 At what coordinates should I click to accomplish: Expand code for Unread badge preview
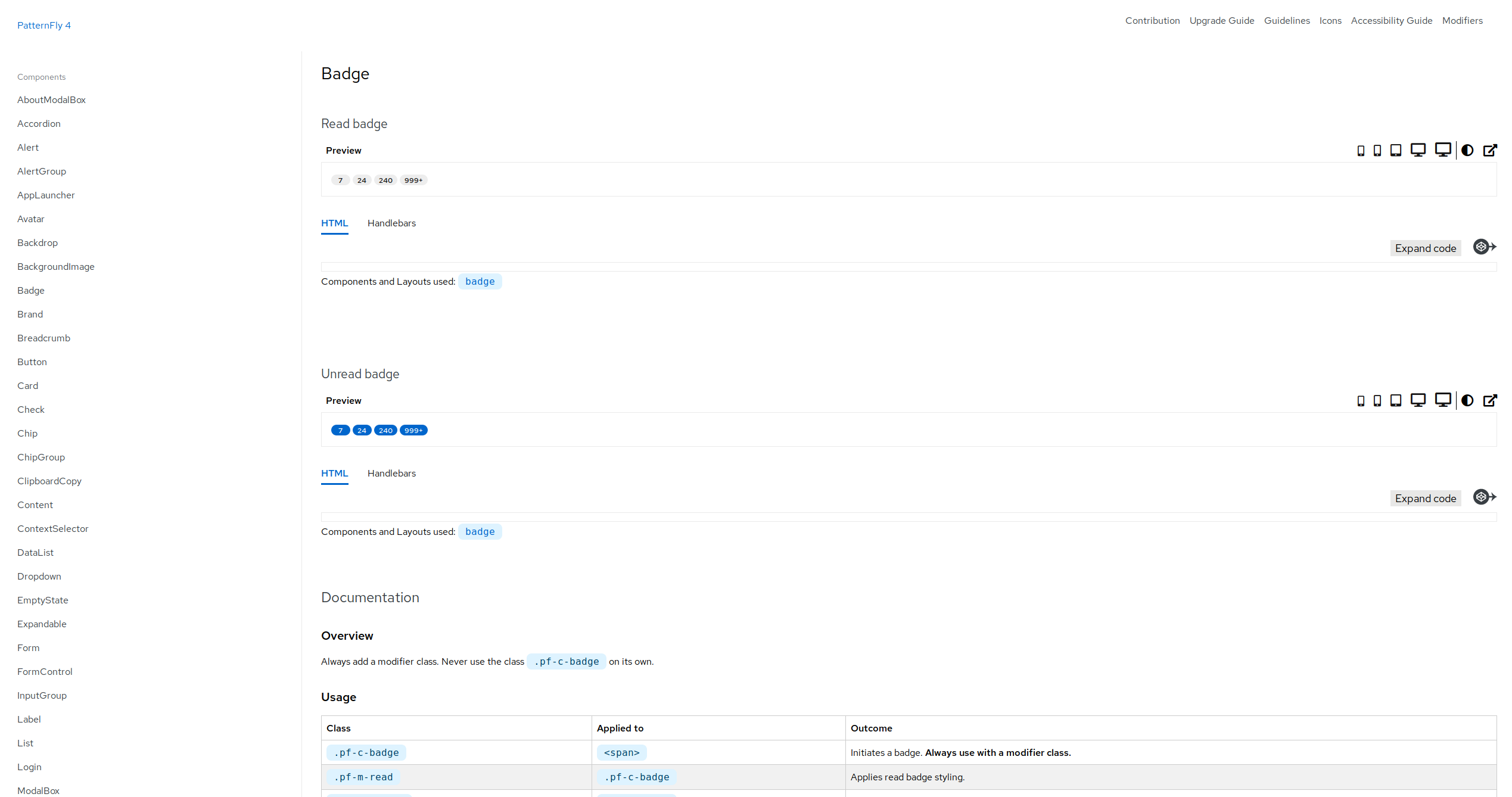click(x=1424, y=497)
